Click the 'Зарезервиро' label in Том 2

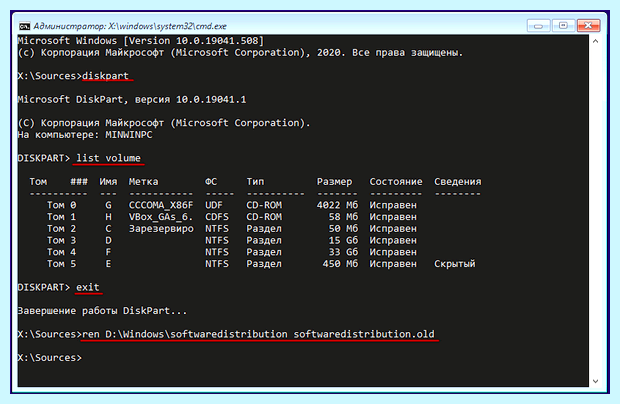(161, 229)
